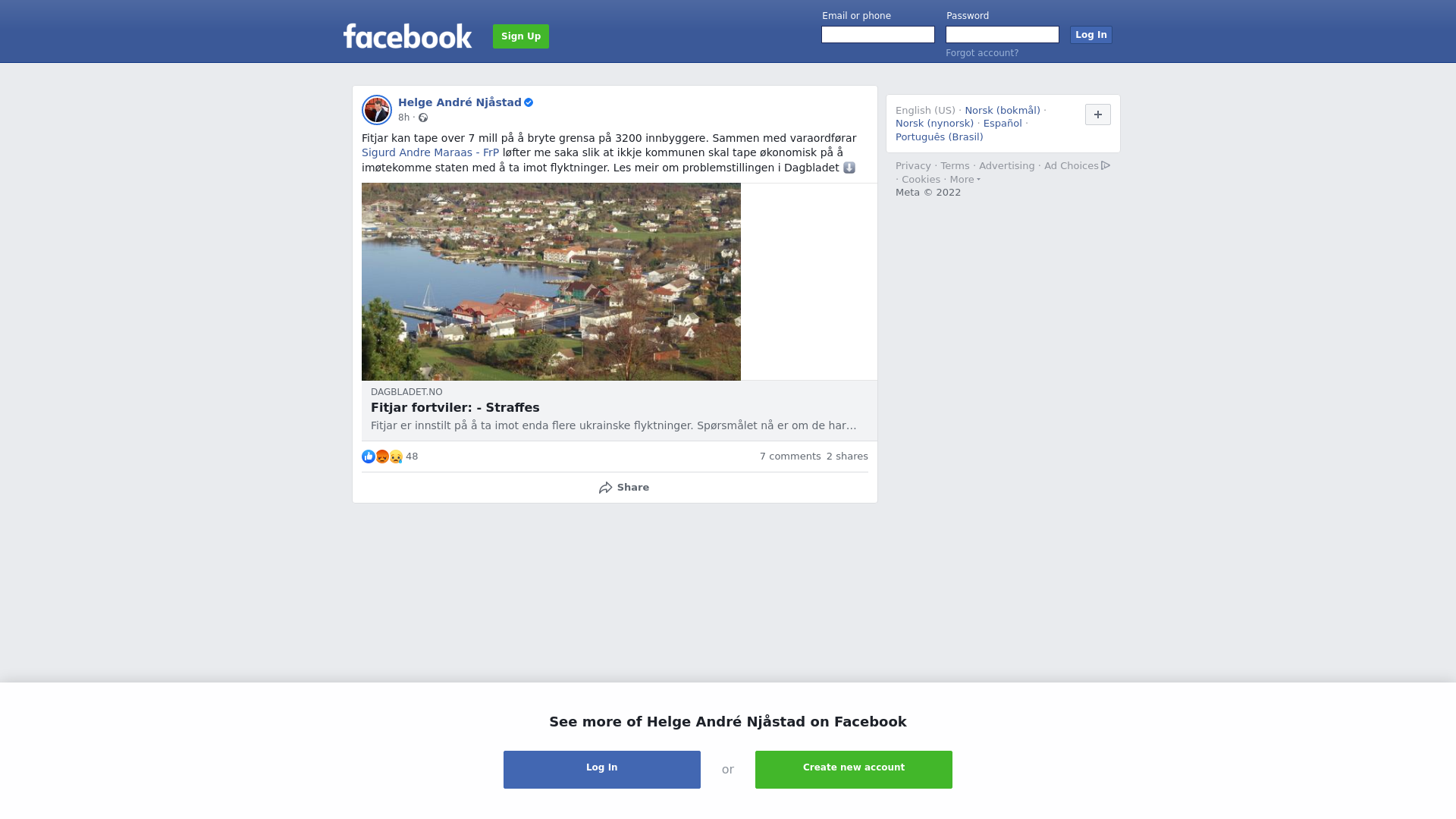Click the green Sign Up button
The width and height of the screenshot is (1456, 819).
pyautogui.click(x=521, y=36)
